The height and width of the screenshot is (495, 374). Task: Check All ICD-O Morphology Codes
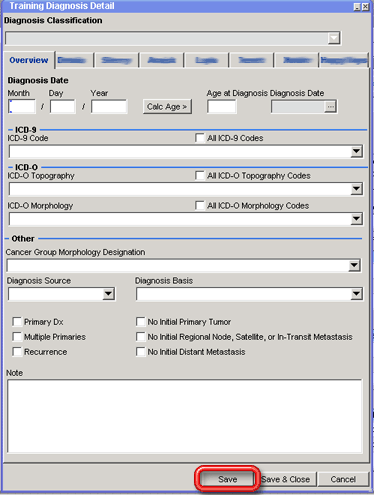(x=200, y=206)
